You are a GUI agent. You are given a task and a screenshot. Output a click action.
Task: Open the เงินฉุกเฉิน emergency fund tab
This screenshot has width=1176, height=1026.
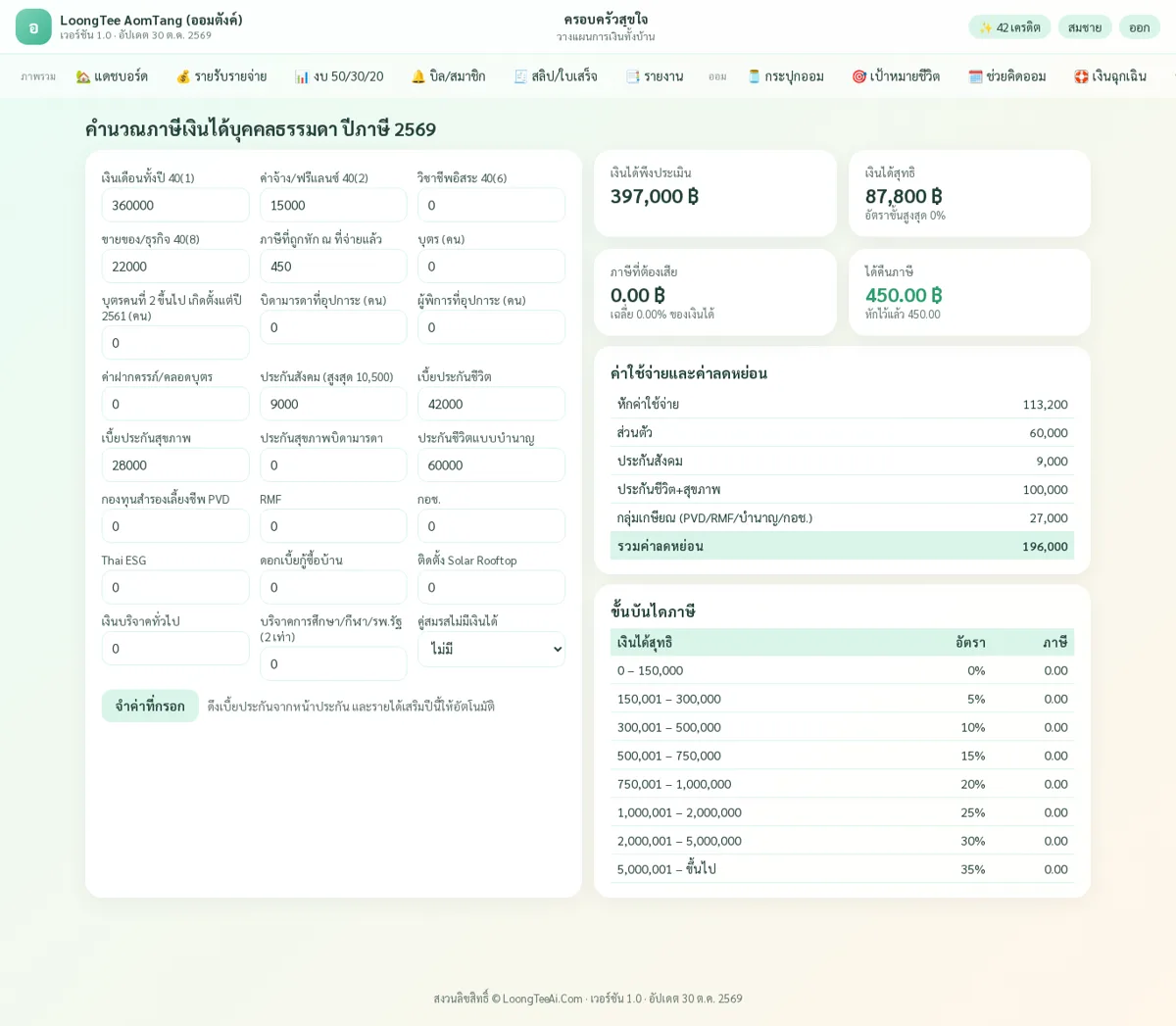[1110, 76]
